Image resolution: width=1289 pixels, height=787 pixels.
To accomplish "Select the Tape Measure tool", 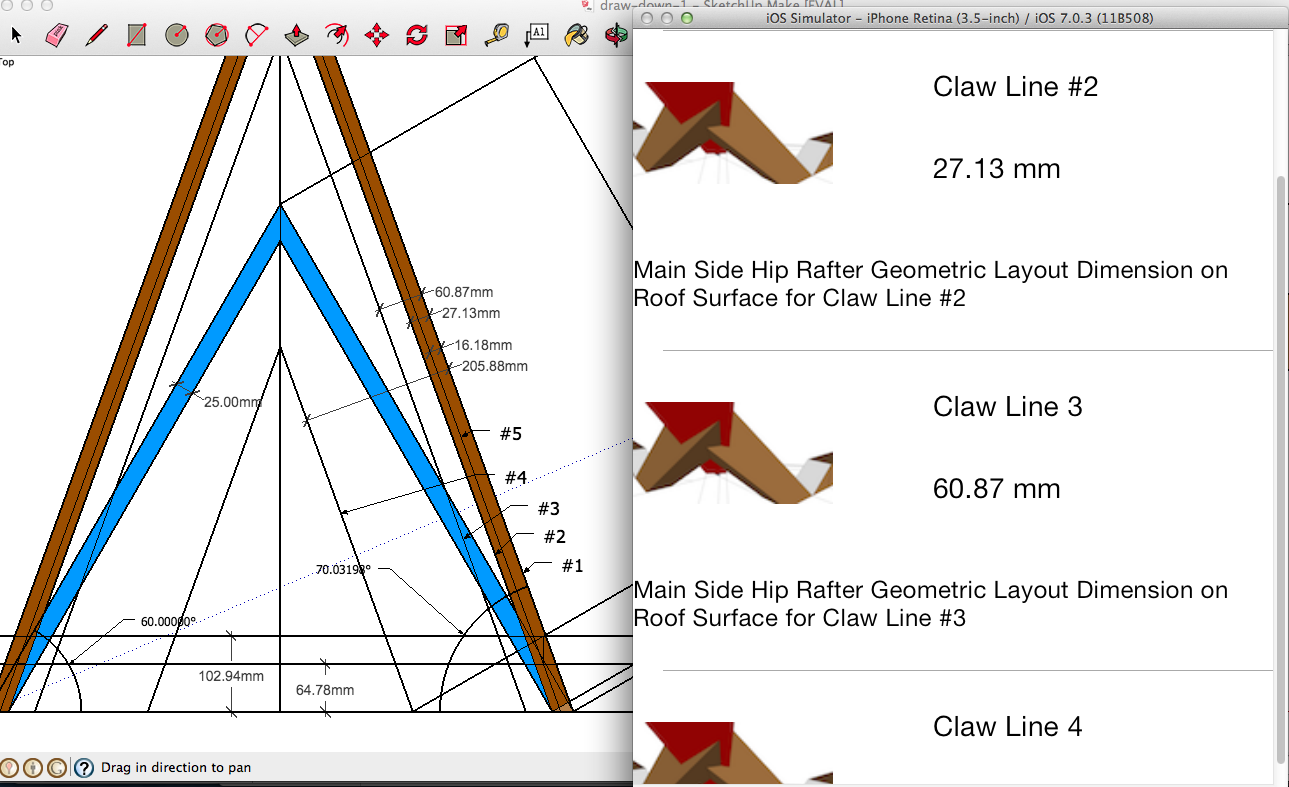I will tap(497, 34).
